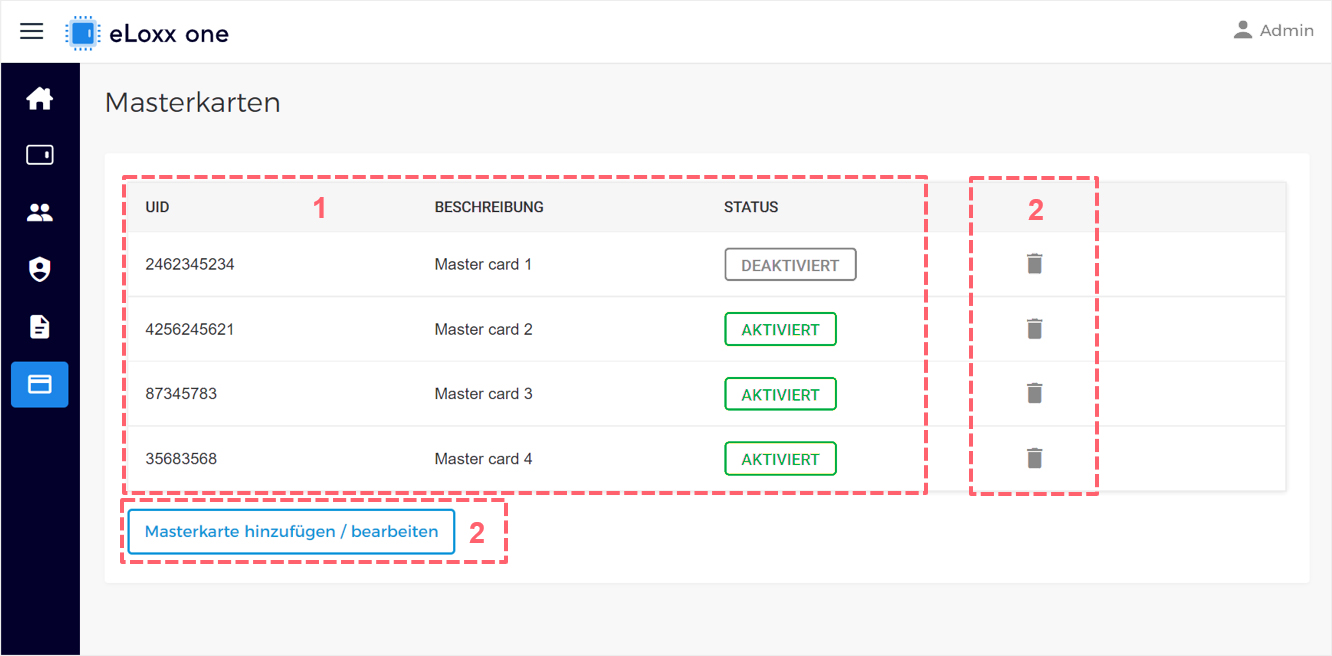Viewport: 1332px width, 656px height.
Task: Toggle the AKTIVIERT status of Master card 3
Action: tap(780, 394)
